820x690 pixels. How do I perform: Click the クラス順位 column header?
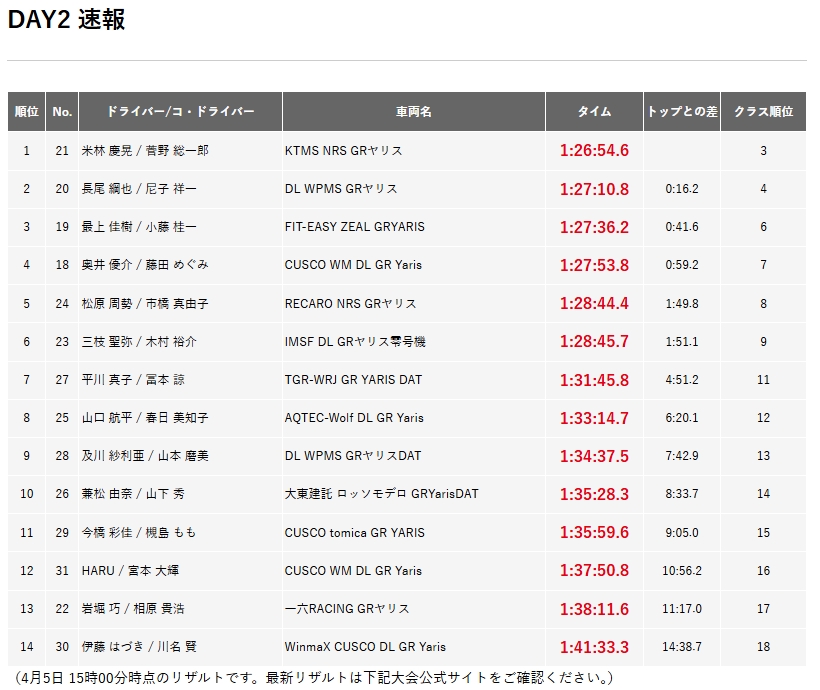(763, 112)
